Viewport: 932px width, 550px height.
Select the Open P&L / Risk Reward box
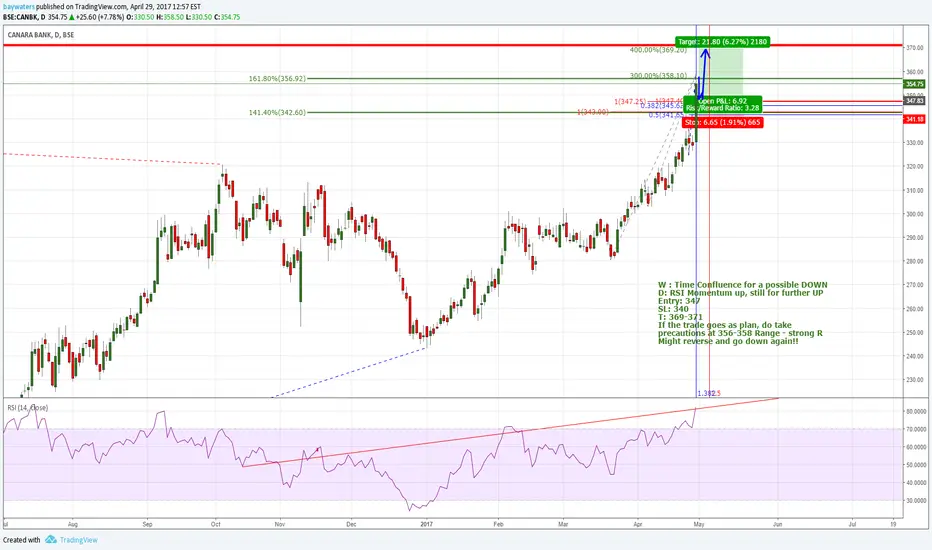pos(722,105)
